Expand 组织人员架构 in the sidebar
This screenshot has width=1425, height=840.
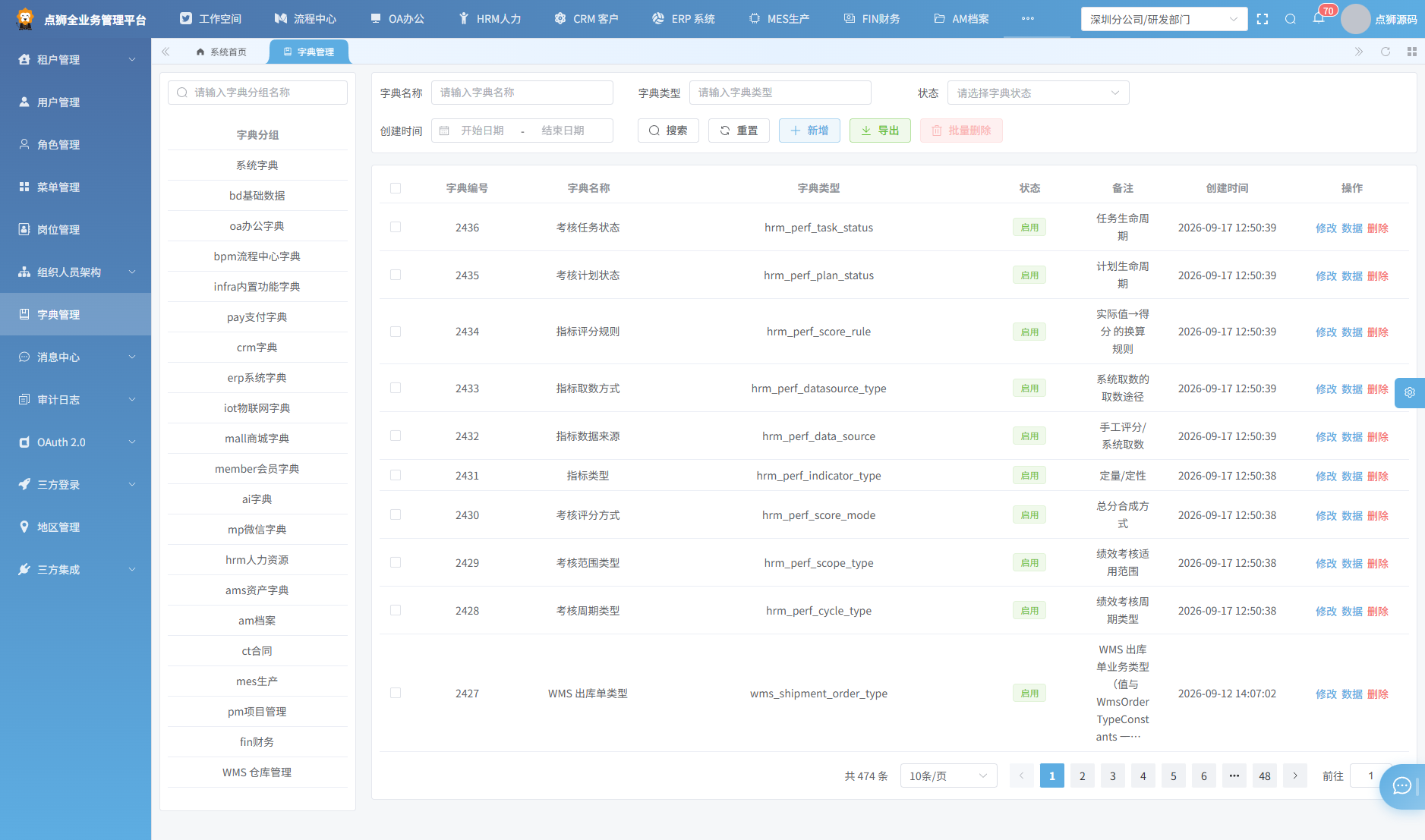tap(76, 272)
